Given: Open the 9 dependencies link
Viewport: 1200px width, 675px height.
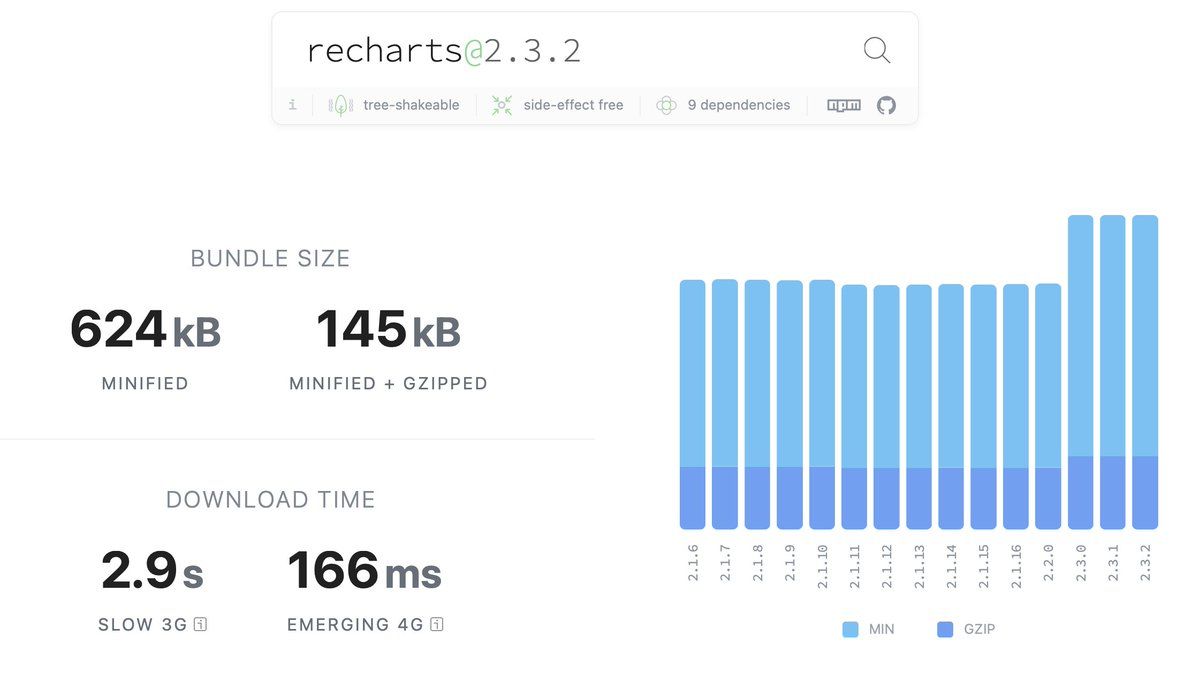Looking at the screenshot, I should (738, 105).
